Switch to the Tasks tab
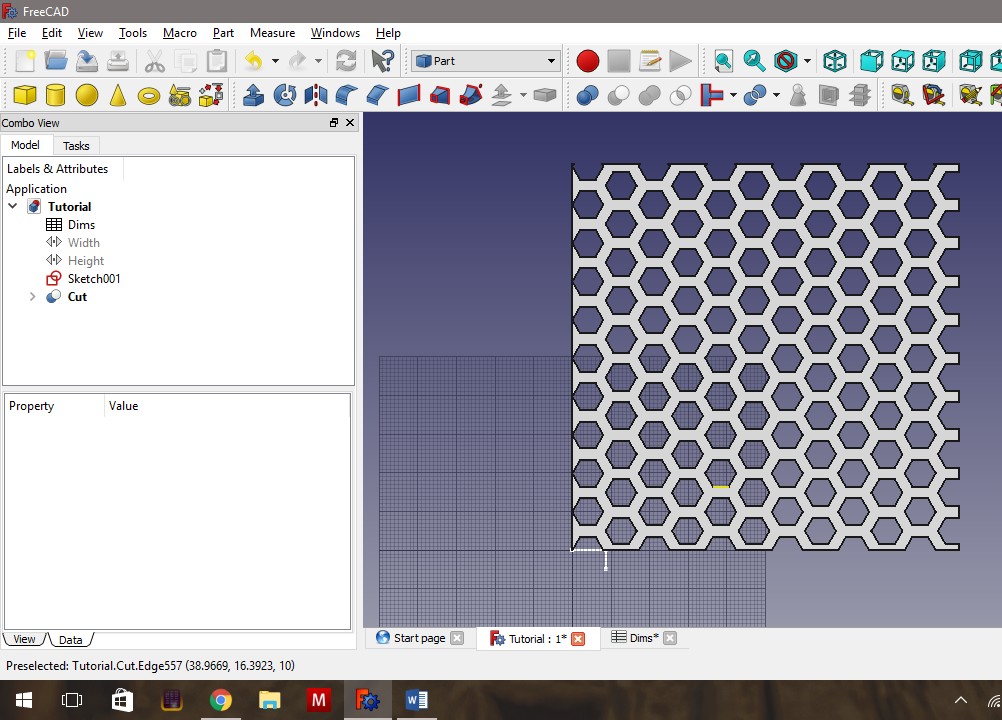Screen dimensions: 1002x720 [76, 146]
